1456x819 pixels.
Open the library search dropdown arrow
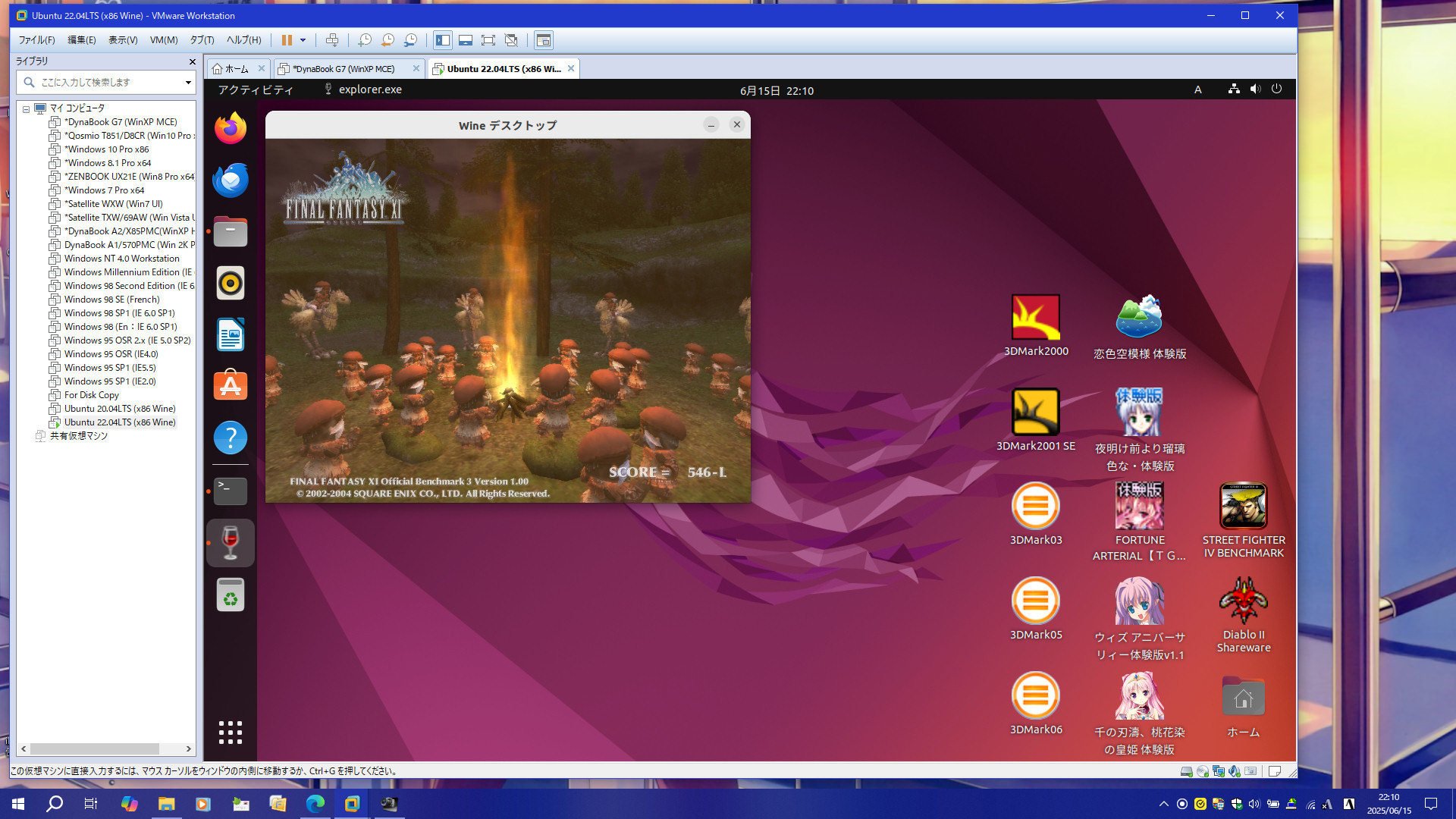coord(188,82)
